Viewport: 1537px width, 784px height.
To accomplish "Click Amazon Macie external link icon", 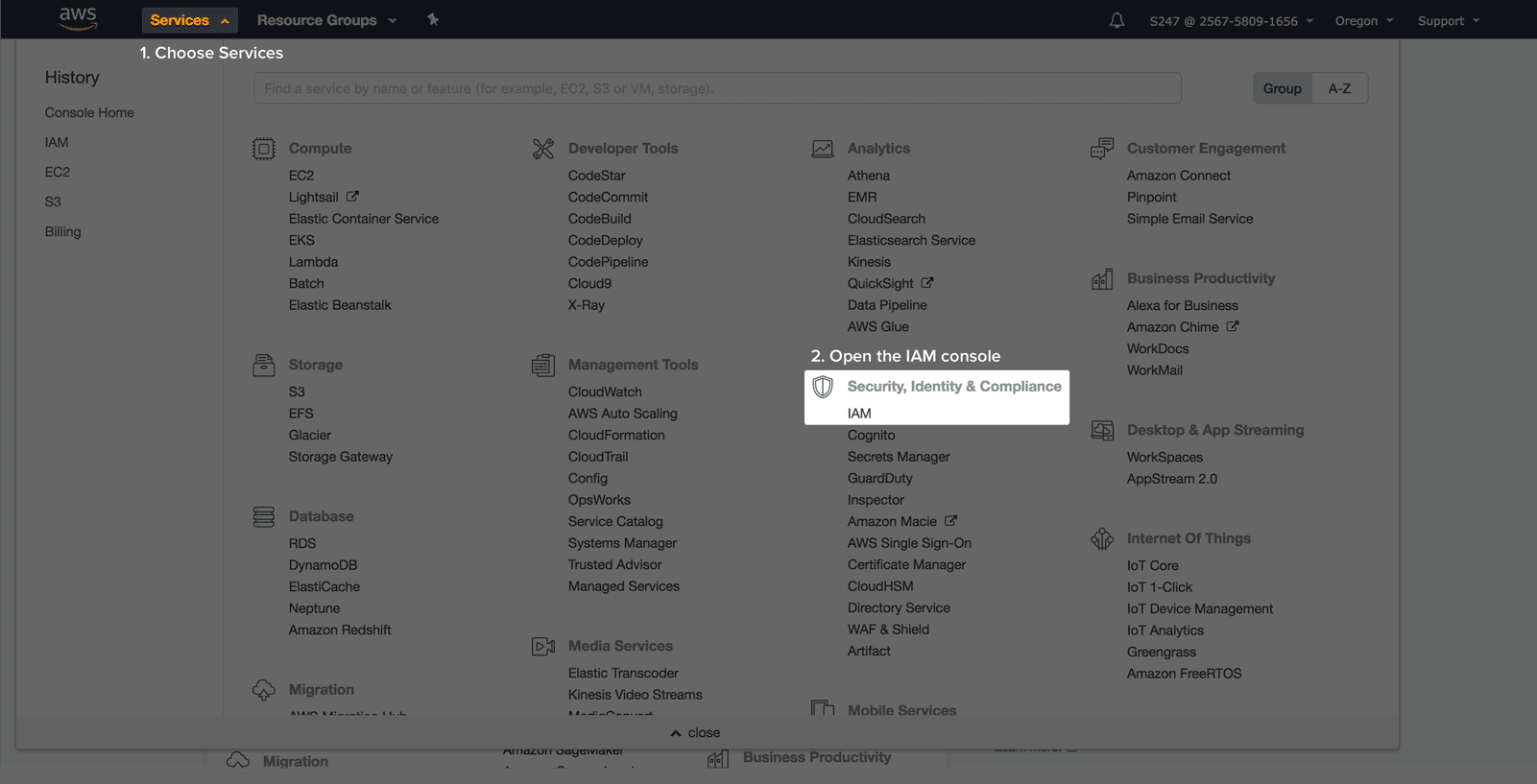I will click(950, 521).
